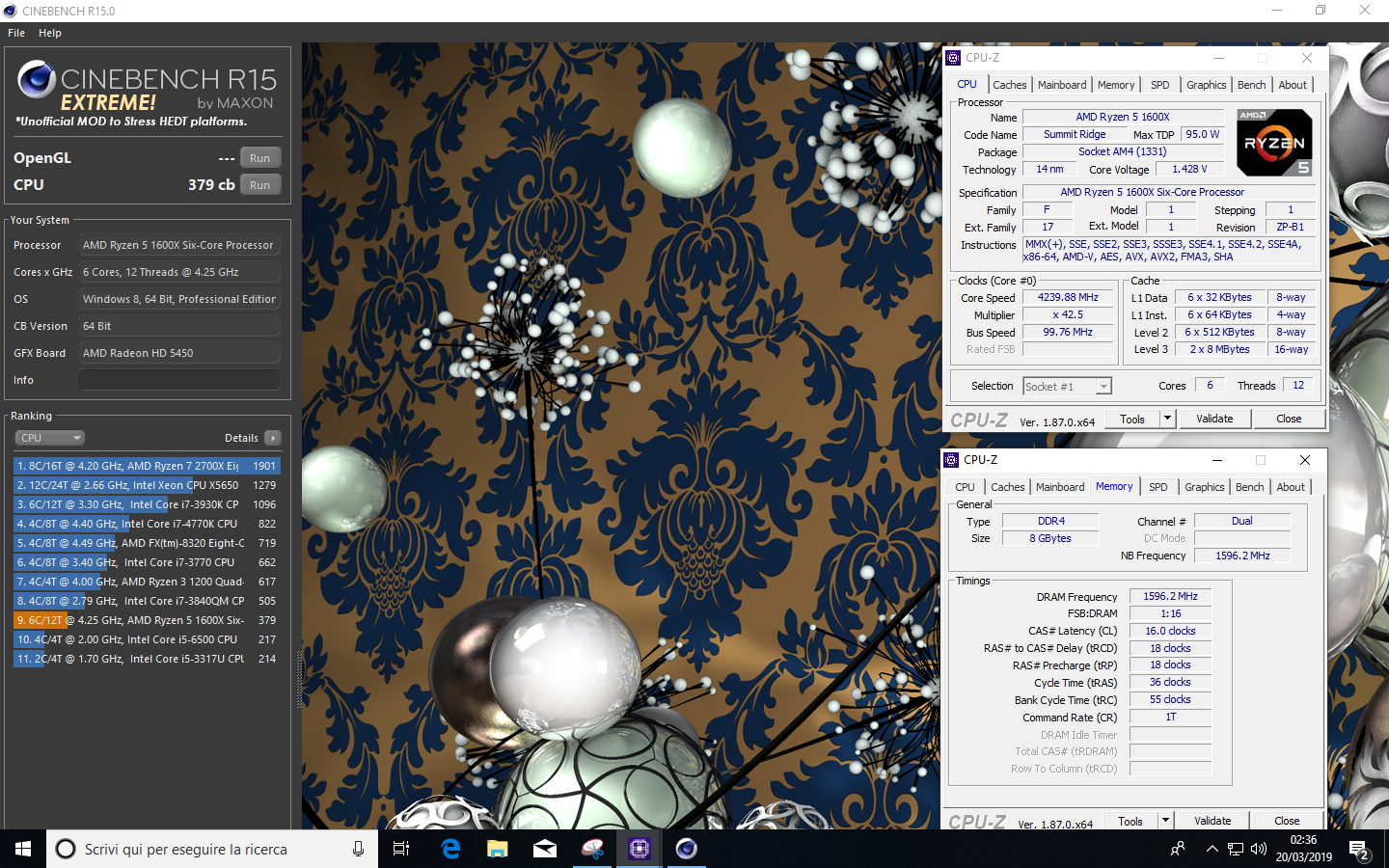Click the Core Speed value 4239.88 MHz
The image size is (1389, 868).
(x=1068, y=298)
